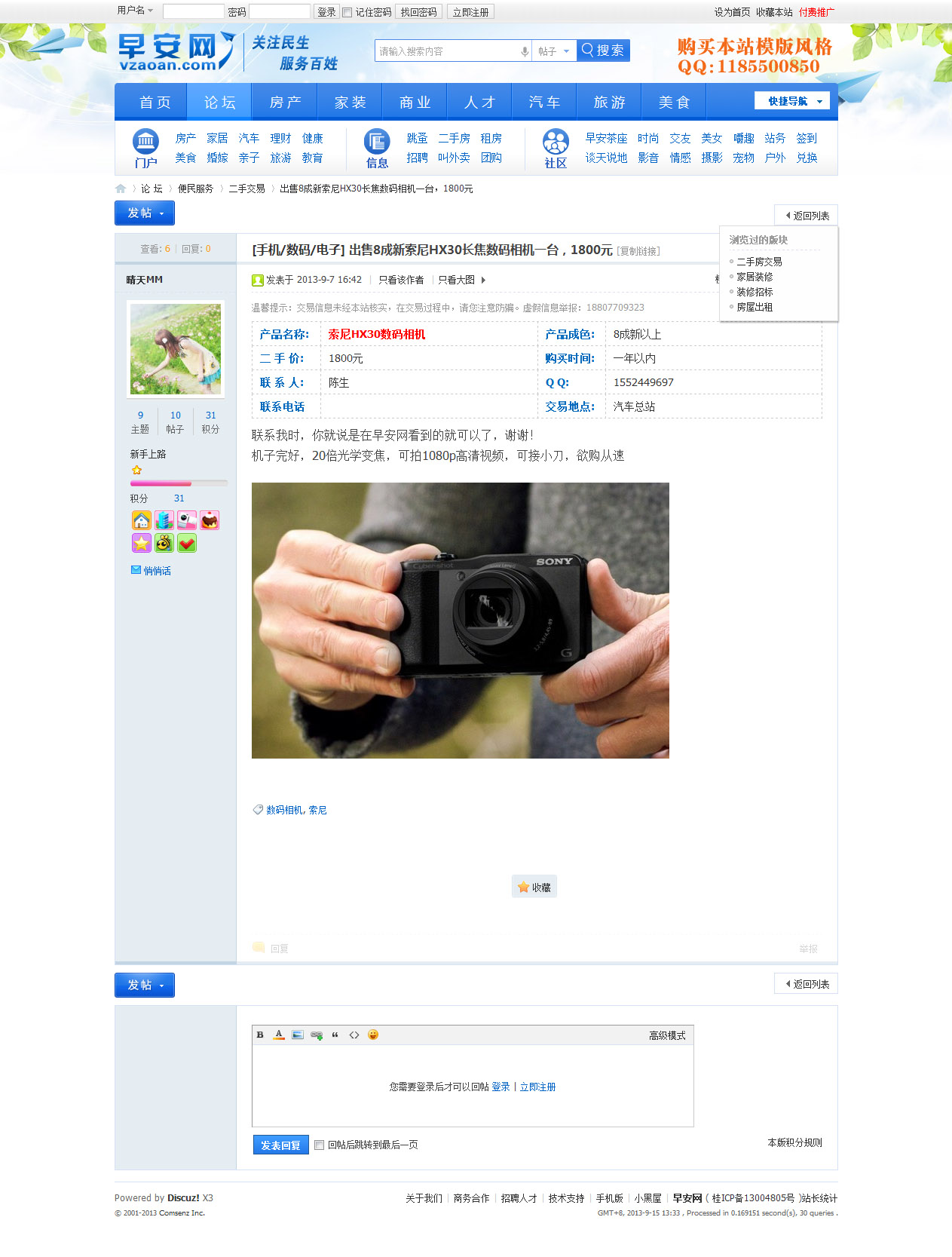Click the blue 搜索 search button

pyautogui.click(x=603, y=51)
